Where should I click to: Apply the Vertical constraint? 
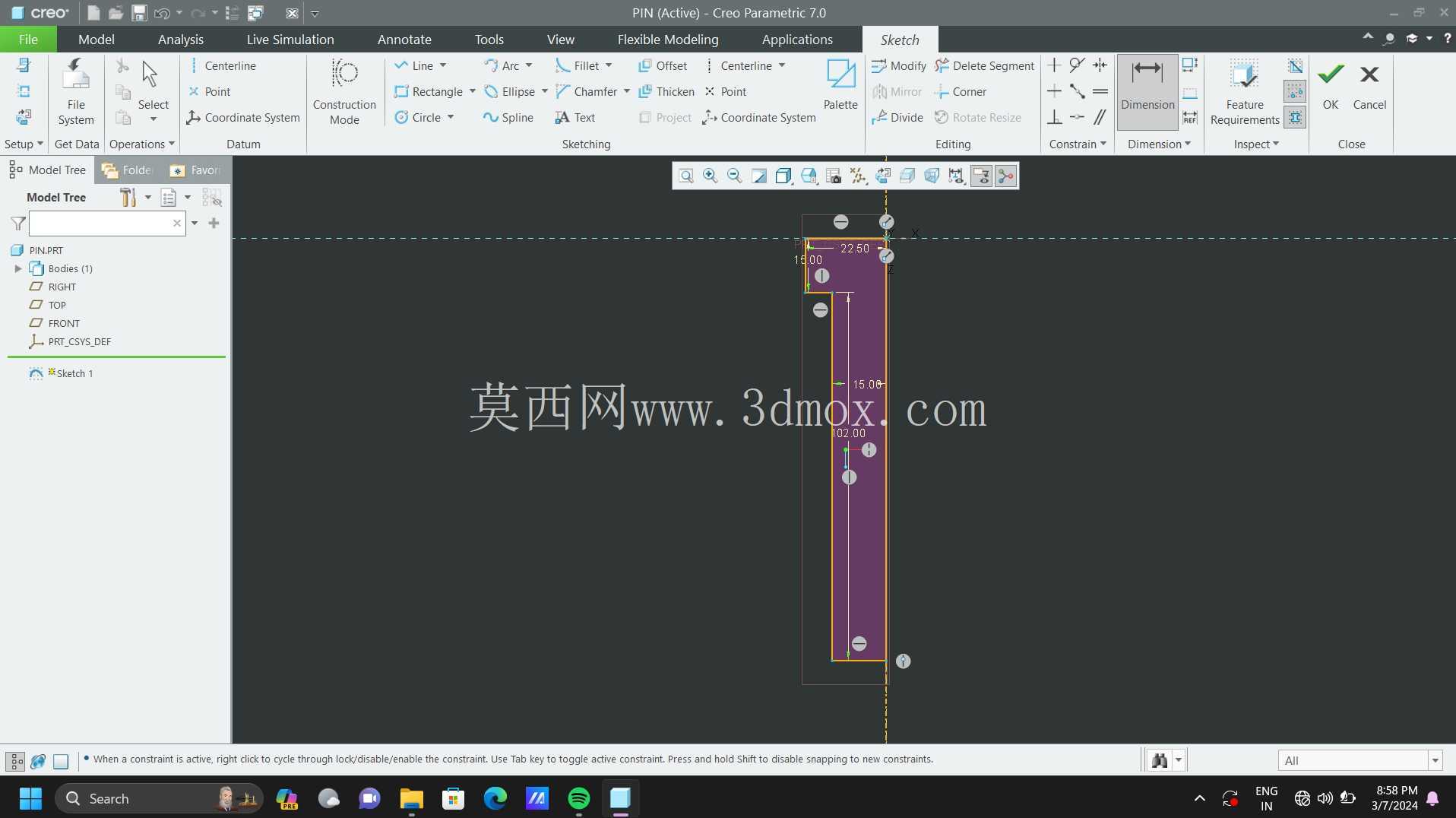point(1054,65)
